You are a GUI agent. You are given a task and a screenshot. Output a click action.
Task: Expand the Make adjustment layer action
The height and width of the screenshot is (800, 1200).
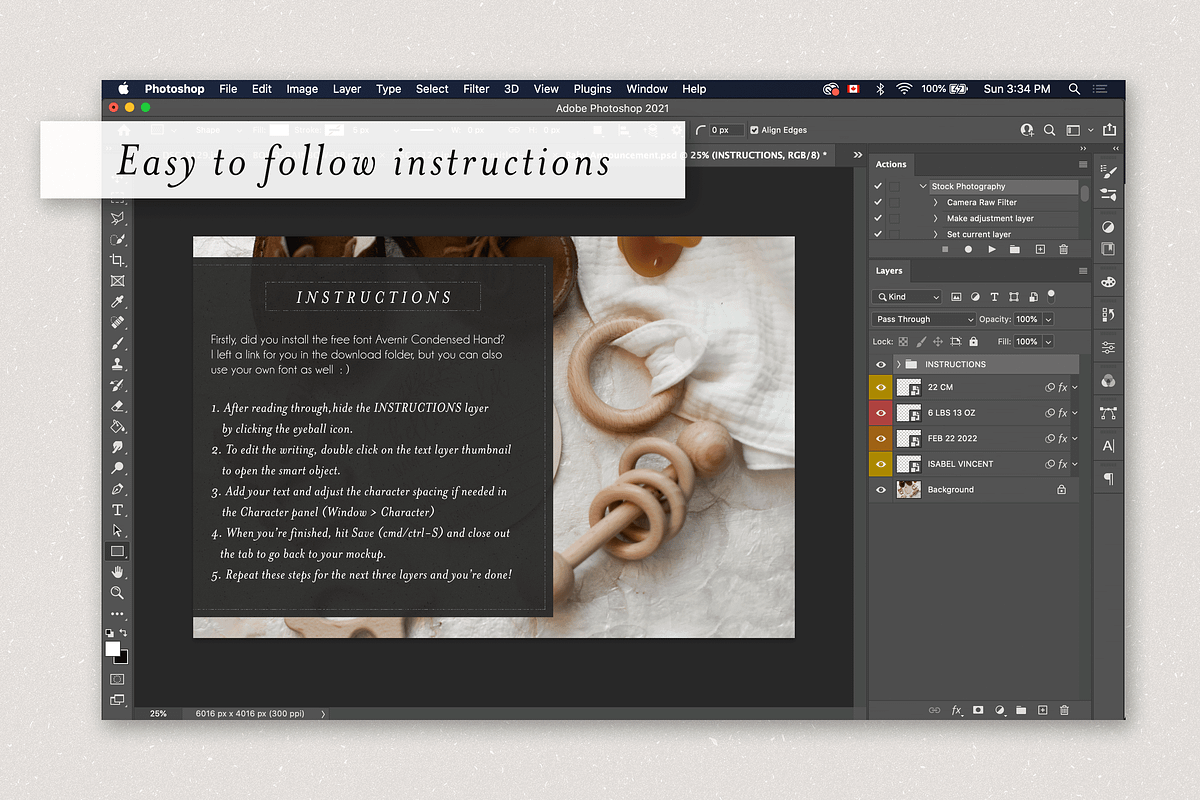click(x=936, y=218)
